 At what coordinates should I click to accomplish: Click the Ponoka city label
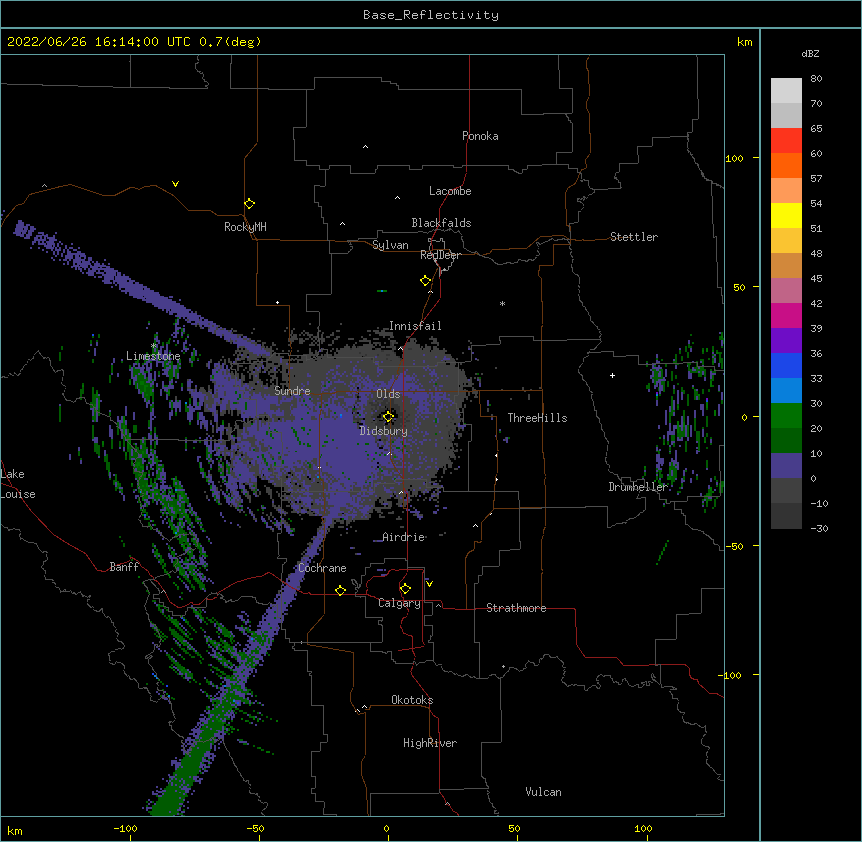click(x=480, y=136)
